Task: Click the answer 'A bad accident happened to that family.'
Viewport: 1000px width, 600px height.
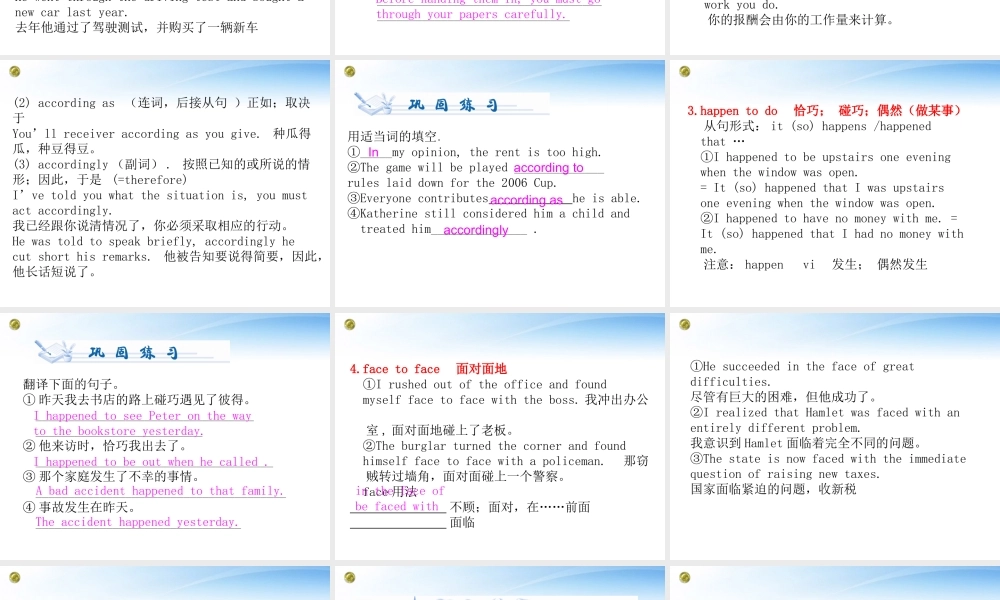Action: 159,491
